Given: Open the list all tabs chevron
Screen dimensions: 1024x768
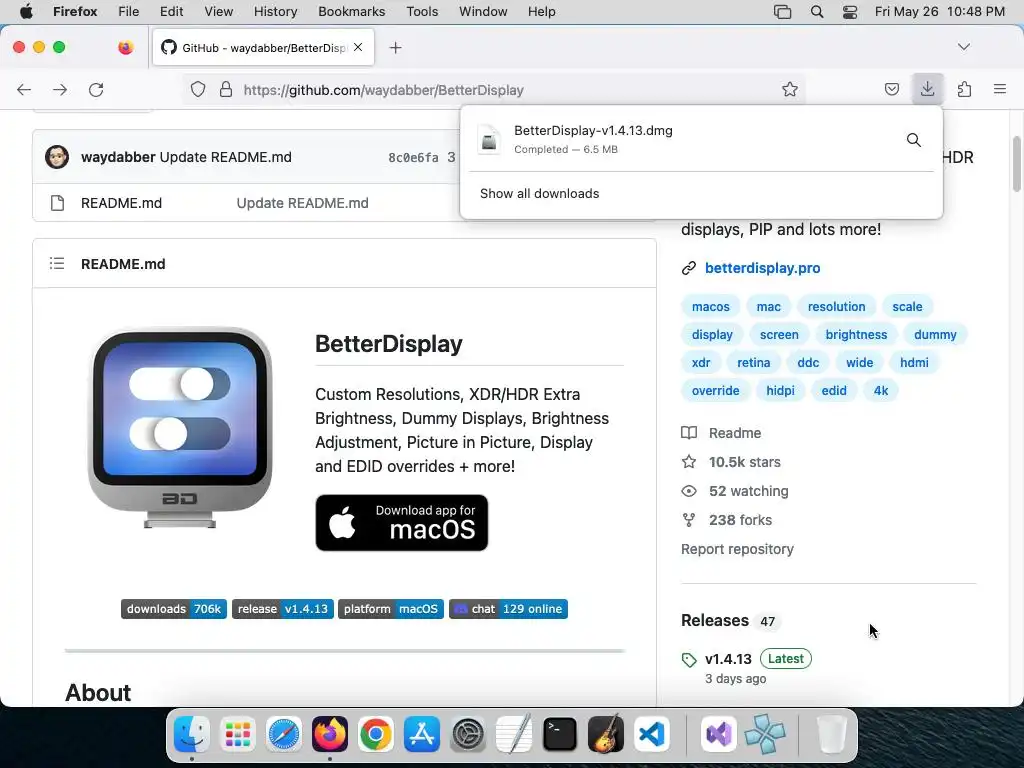Looking at the screenshot, I should coord(963,47).
